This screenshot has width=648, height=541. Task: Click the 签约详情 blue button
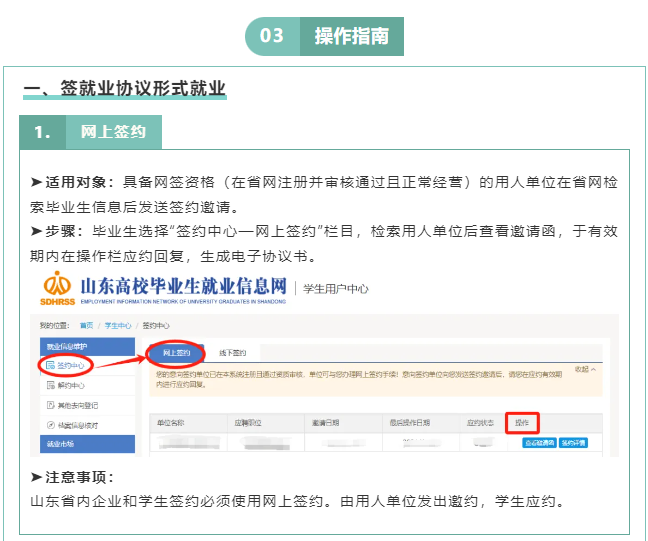(574, 442)
